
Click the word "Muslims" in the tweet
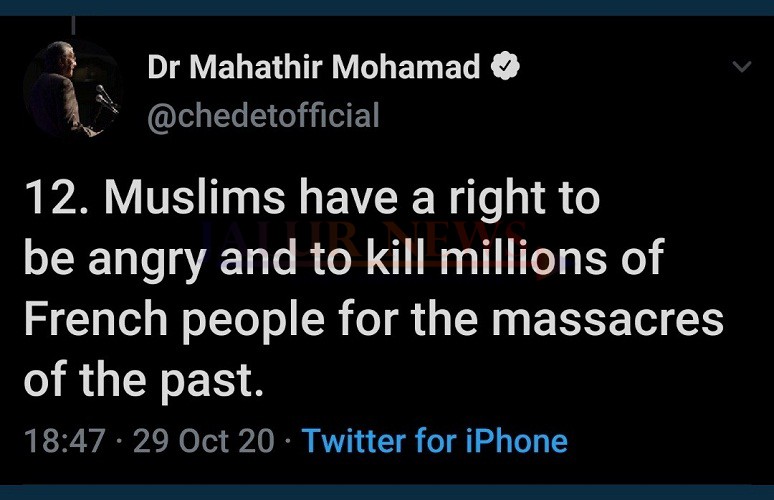[x=194, y=197]
